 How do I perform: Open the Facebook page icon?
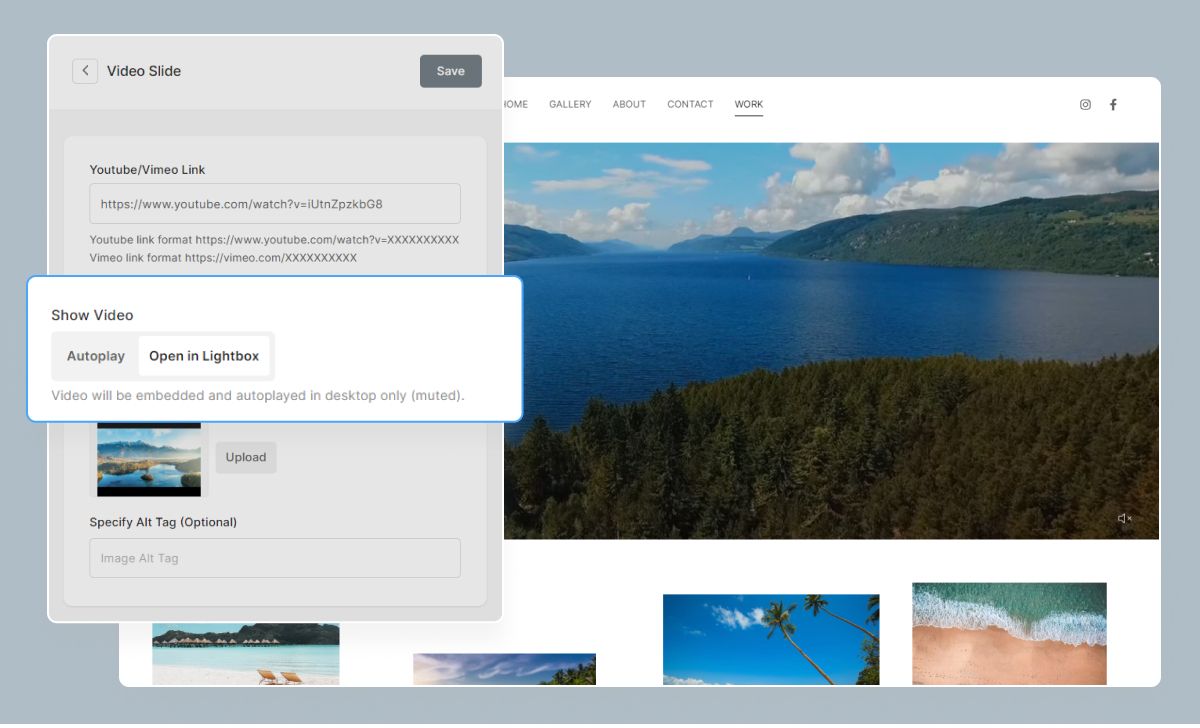tap(1113, 105)
